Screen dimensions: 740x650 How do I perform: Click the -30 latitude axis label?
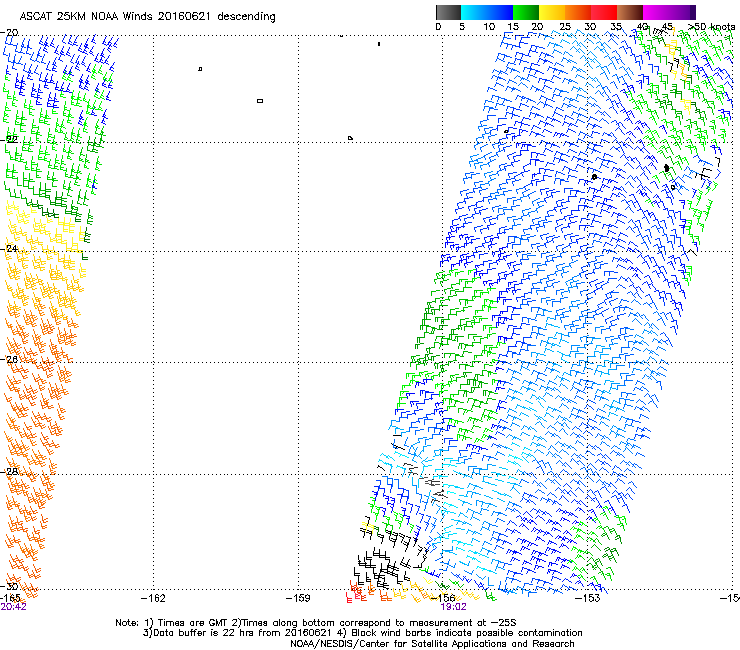9,586
